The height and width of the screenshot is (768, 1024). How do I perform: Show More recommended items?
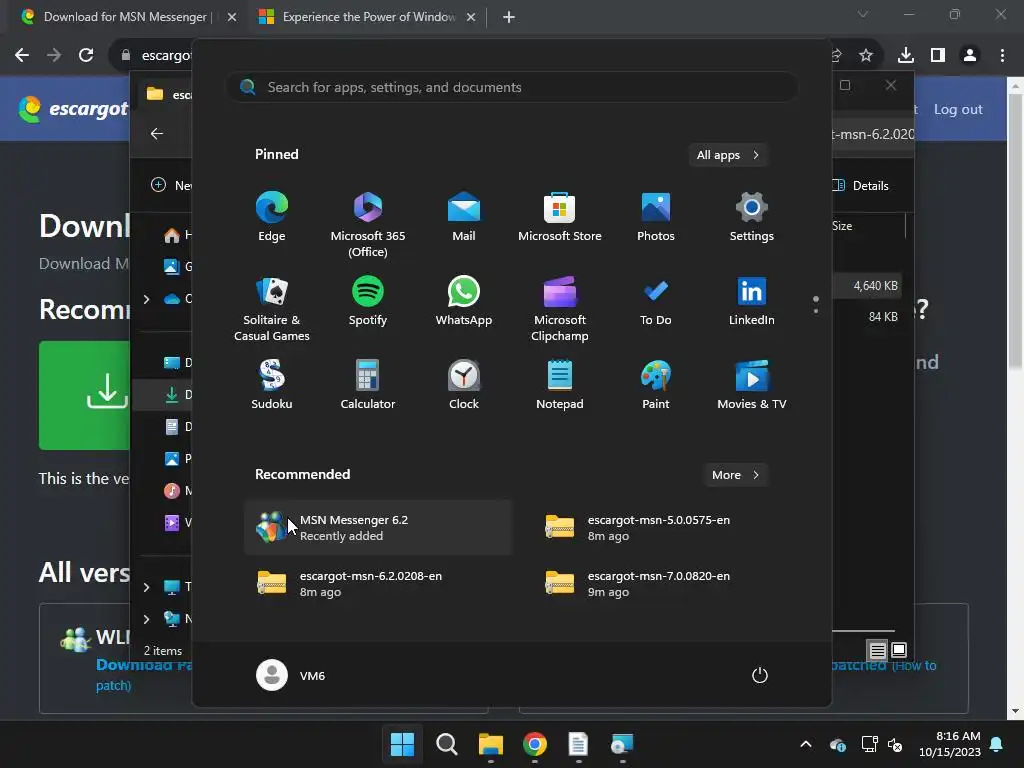[735, 475]
